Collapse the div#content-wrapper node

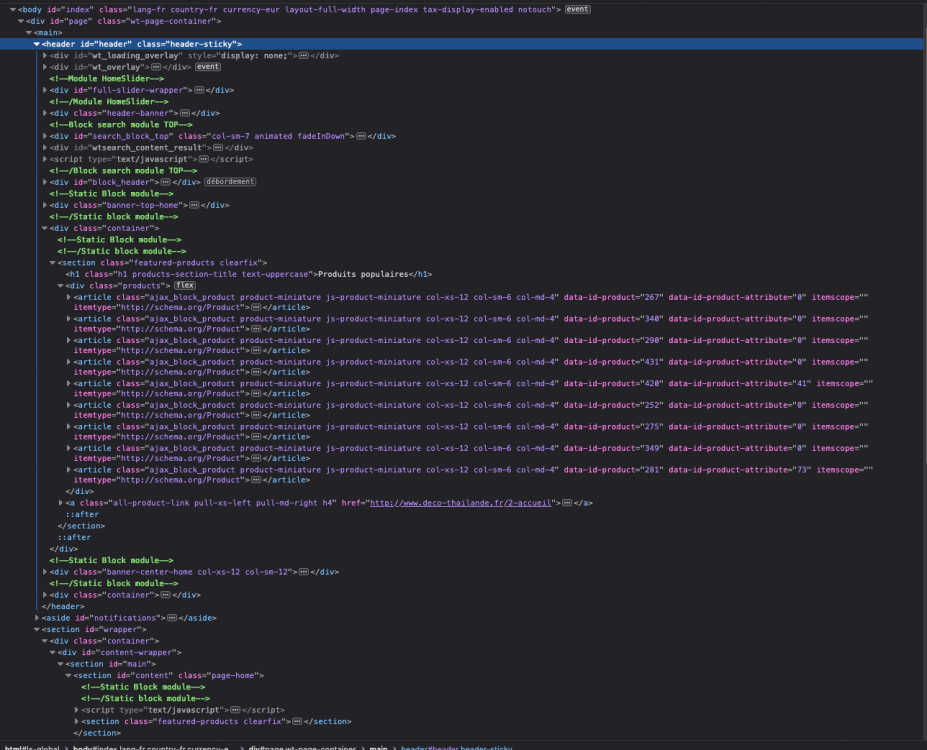[x=53, y=652]
